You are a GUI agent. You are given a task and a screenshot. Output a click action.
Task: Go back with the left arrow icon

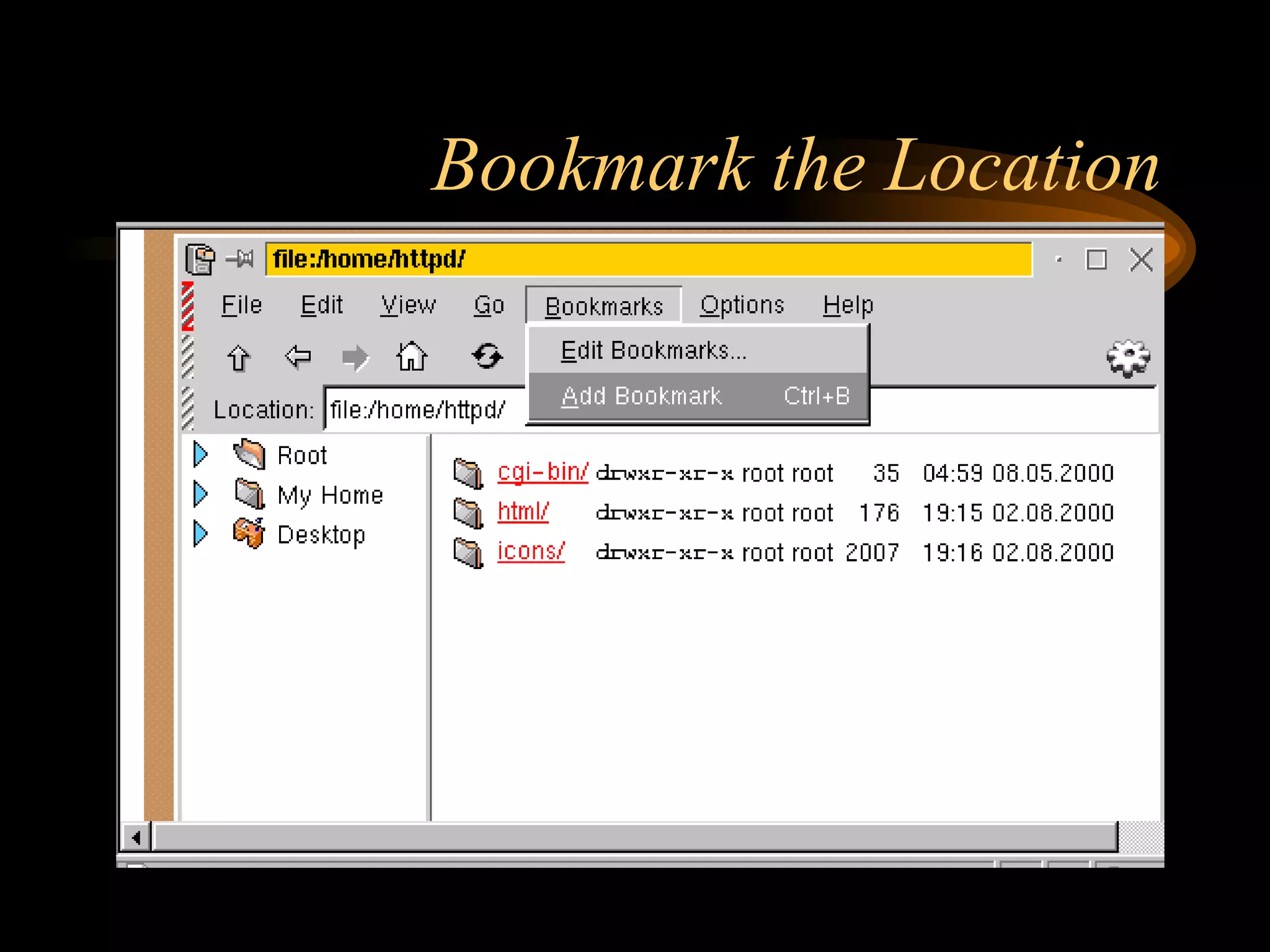coord(298,357)
